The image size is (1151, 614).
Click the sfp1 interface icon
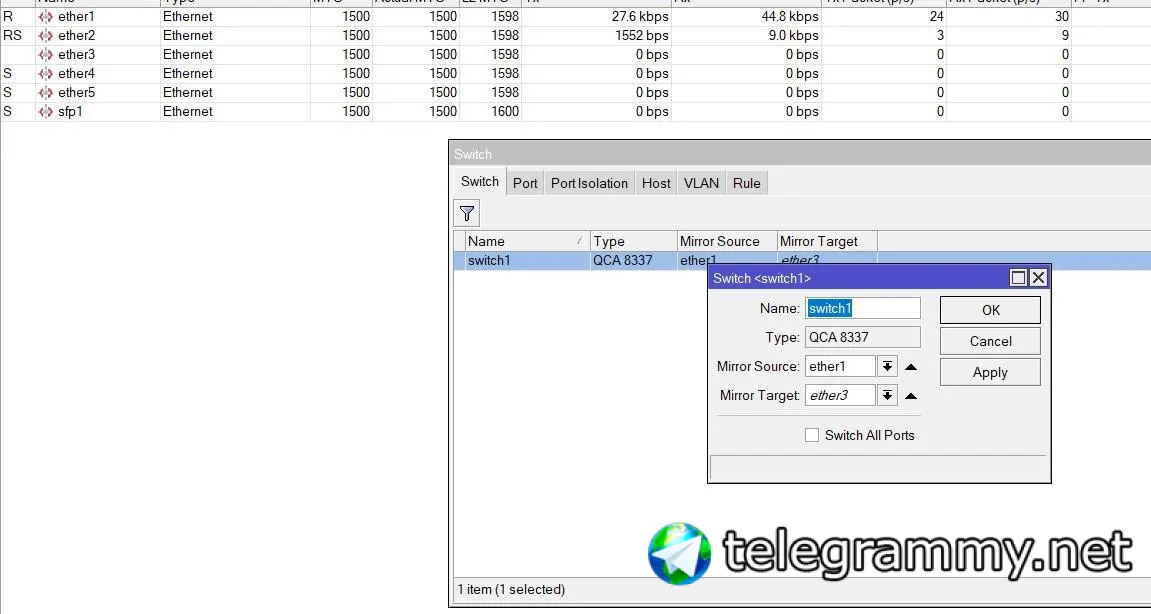(46, 112)
